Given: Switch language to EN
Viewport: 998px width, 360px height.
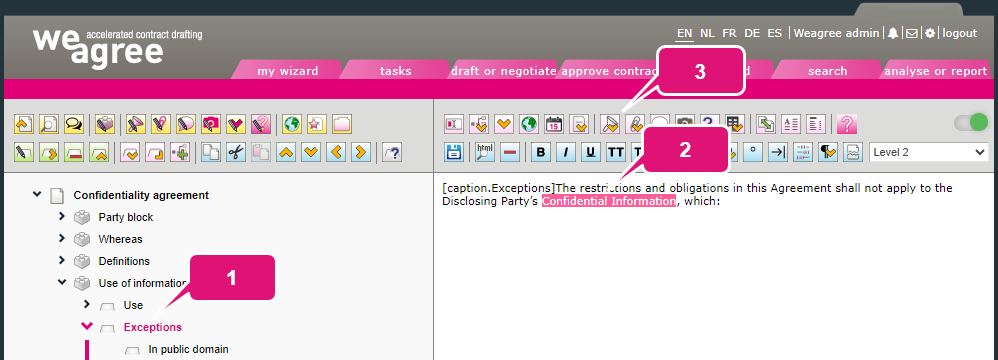Looking at the screenshot, I should tap(684, 33).
